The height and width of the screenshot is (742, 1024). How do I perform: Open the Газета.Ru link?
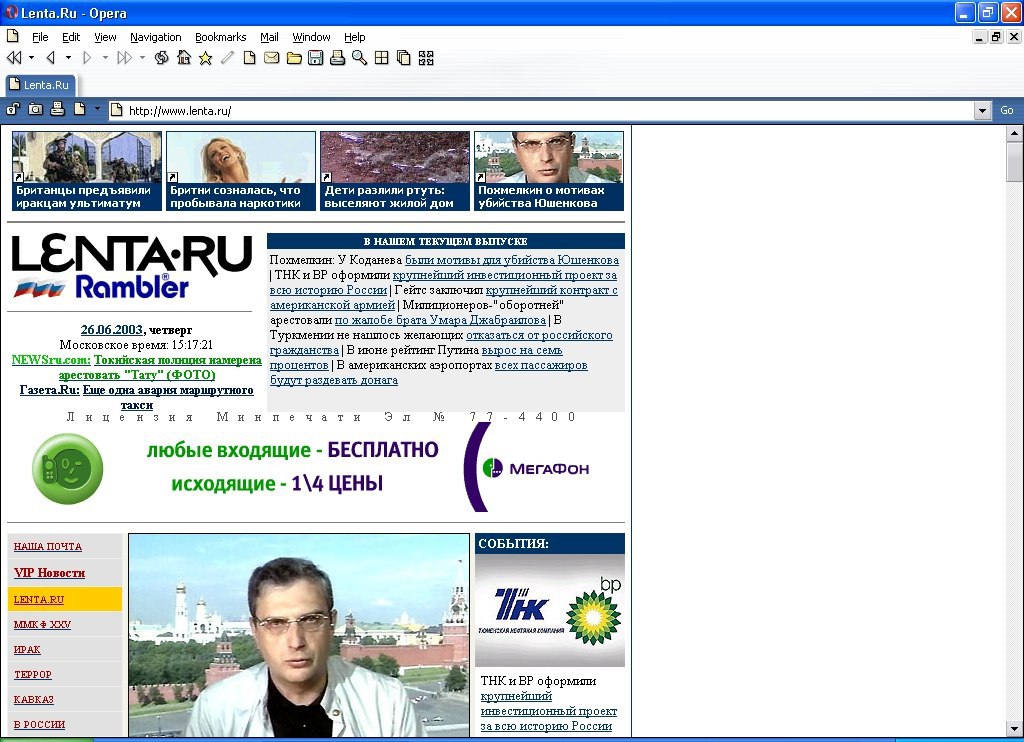coord(50,389)
